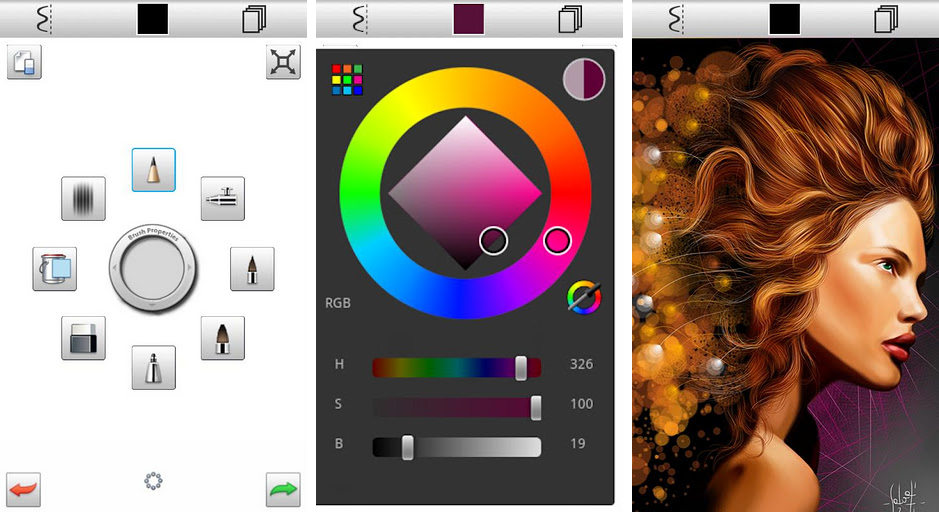The image size is (939, 512).
Task: Select the streaky texture brush
Action: click(83, 198)
